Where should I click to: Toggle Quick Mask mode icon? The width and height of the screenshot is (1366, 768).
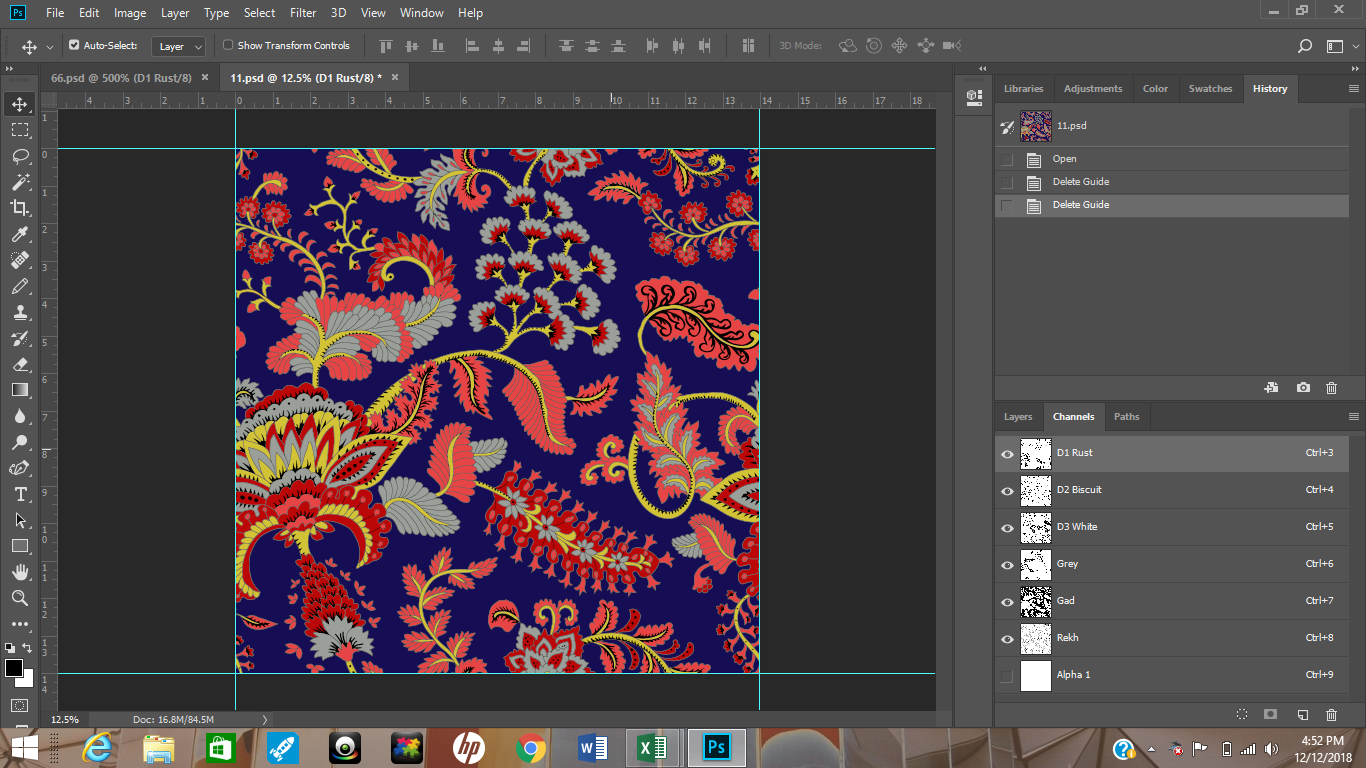[19, 706]
